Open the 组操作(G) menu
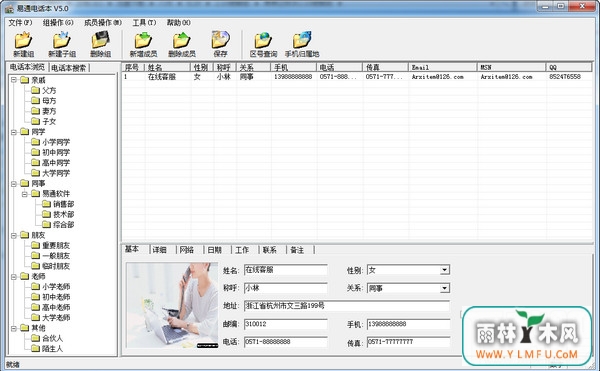This screenshot has width=600, height=371. click(x=58, y=23)
